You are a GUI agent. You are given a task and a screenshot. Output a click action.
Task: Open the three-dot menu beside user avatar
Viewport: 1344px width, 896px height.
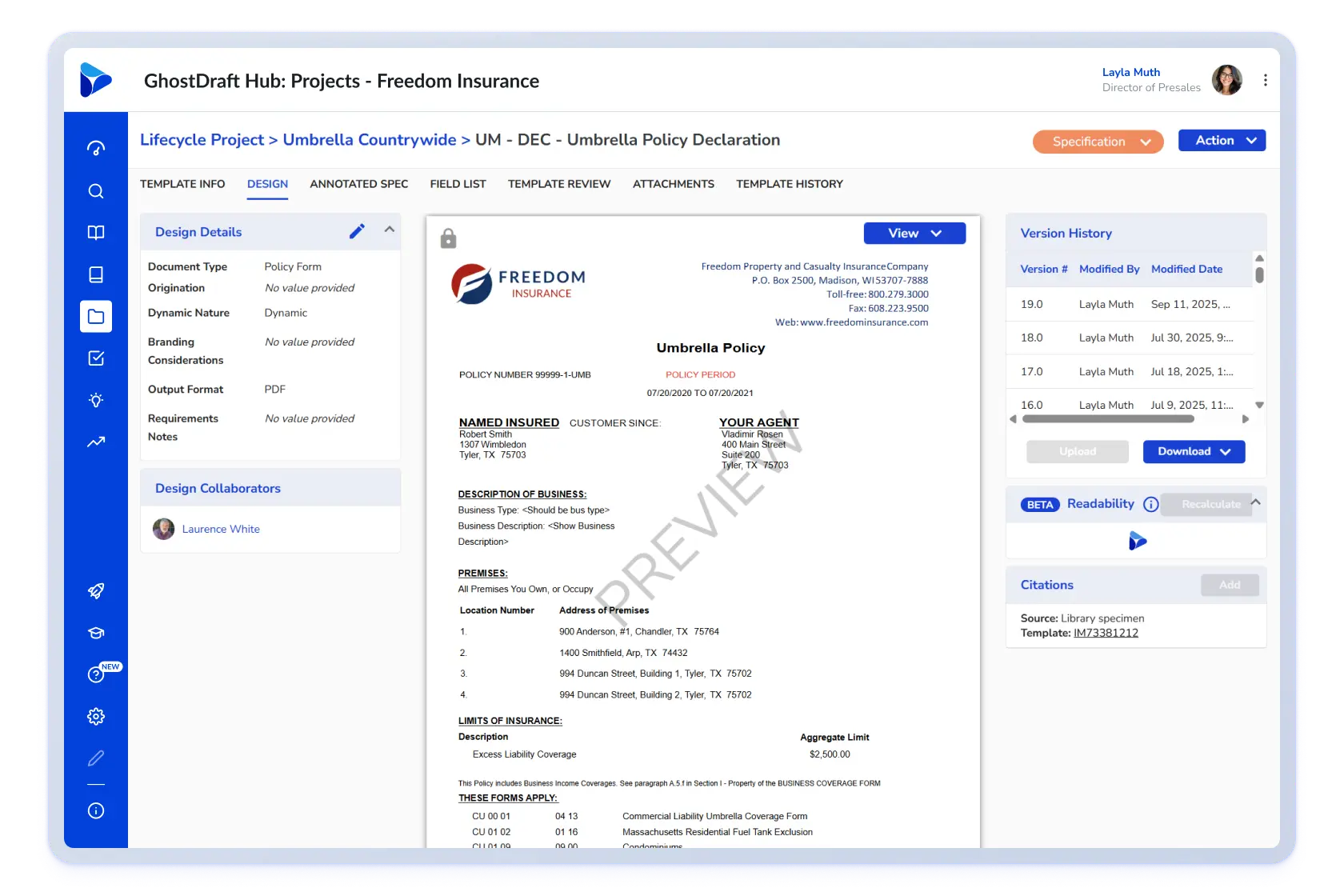pos(1265,80)
